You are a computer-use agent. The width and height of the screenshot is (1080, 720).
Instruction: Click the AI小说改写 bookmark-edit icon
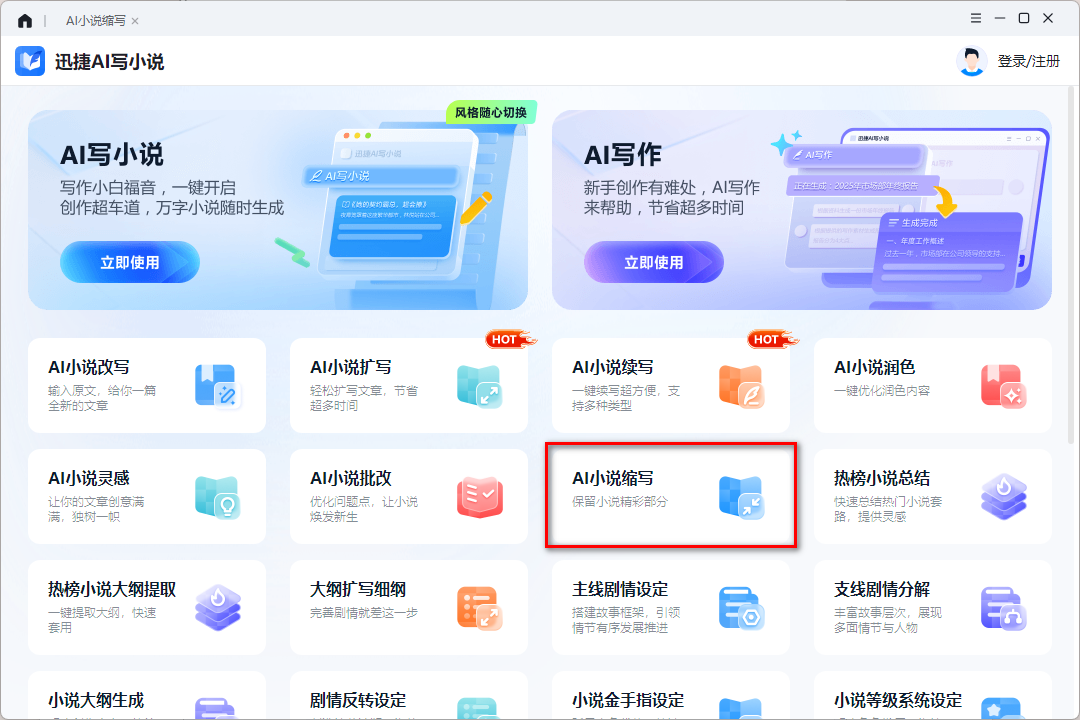click(x=218, y=387)
